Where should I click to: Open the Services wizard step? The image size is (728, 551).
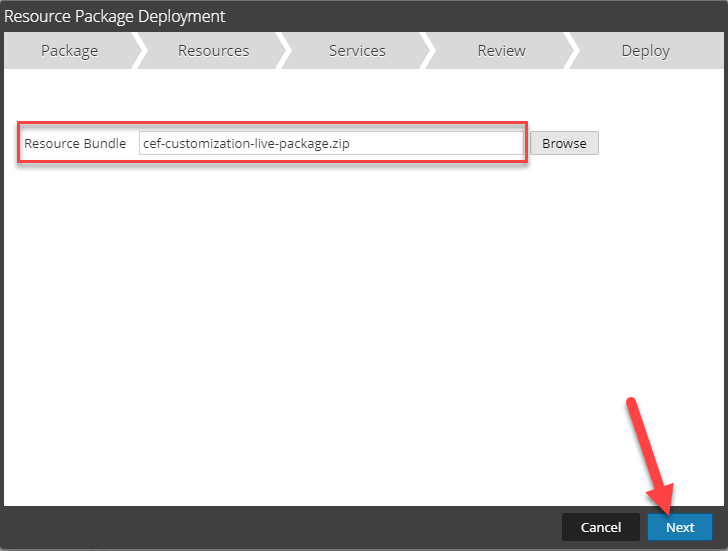tap(357, 51)
